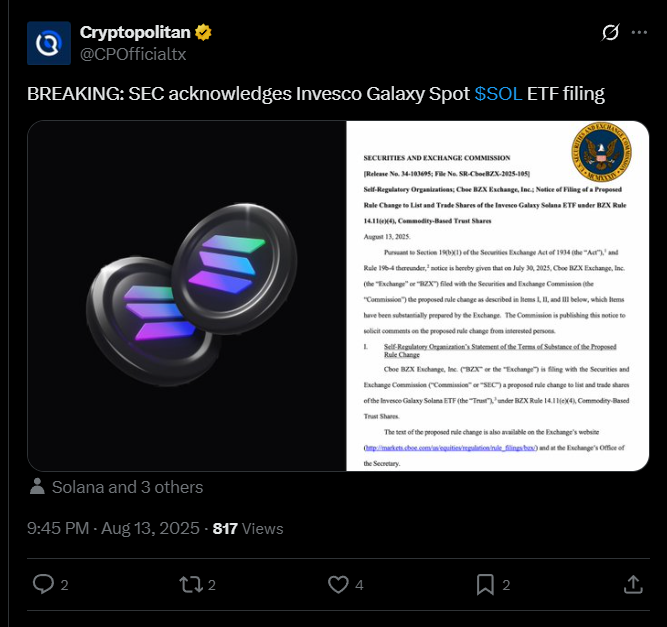This screenshot has height=627, width=667.
Task: Open the @CPOfficialtx handle link
Action: pos(133,54)
